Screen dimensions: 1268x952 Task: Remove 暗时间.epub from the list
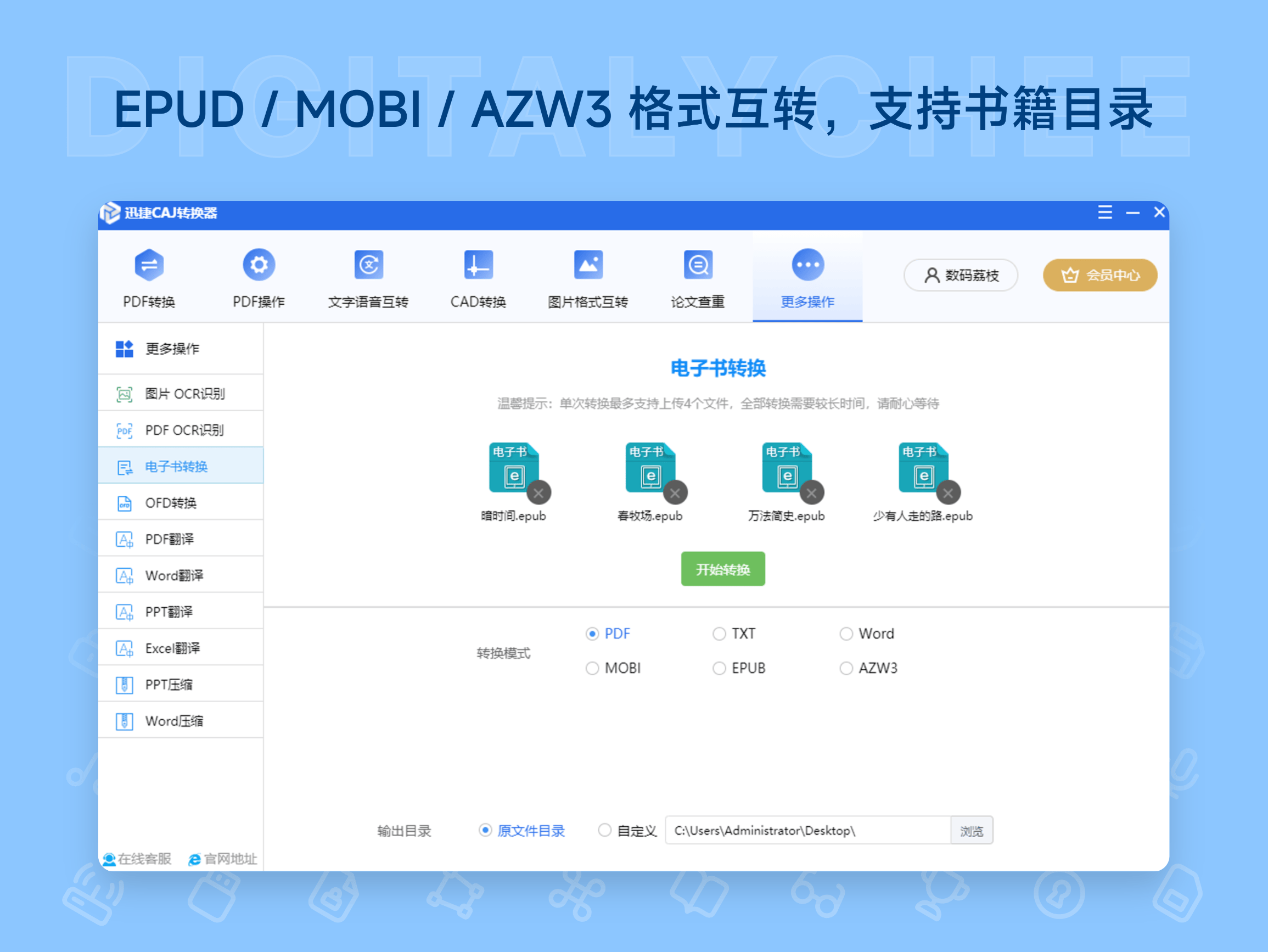pos(538,492)
